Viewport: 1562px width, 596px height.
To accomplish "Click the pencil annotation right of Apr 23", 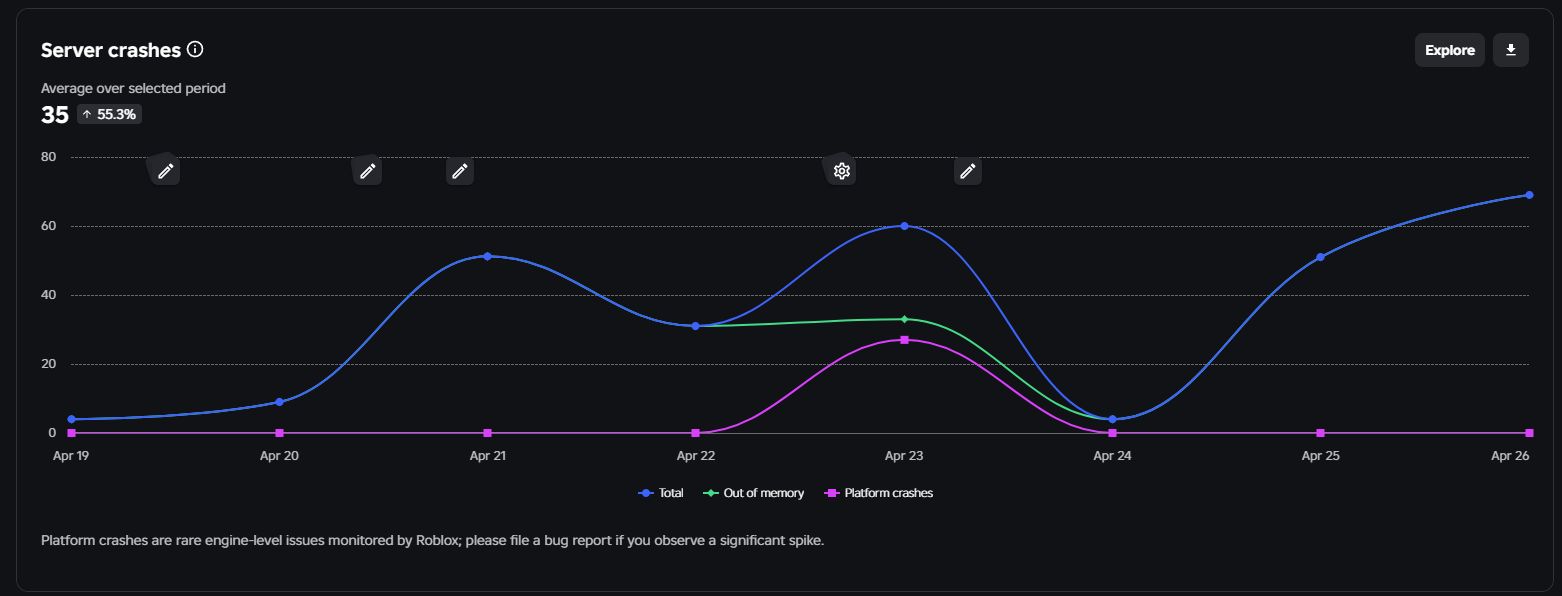I will (967, 171).
